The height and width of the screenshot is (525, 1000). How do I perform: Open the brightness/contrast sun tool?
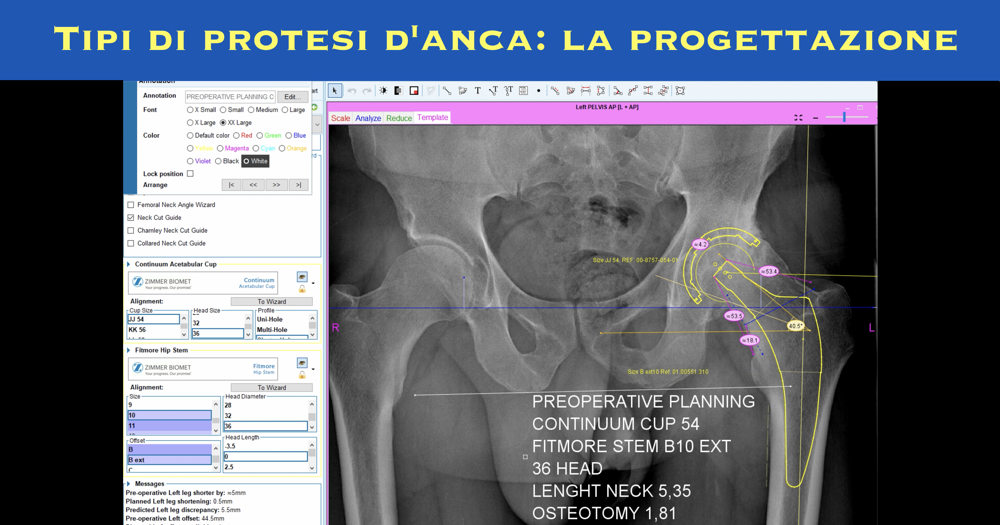[x=383, y=91]
